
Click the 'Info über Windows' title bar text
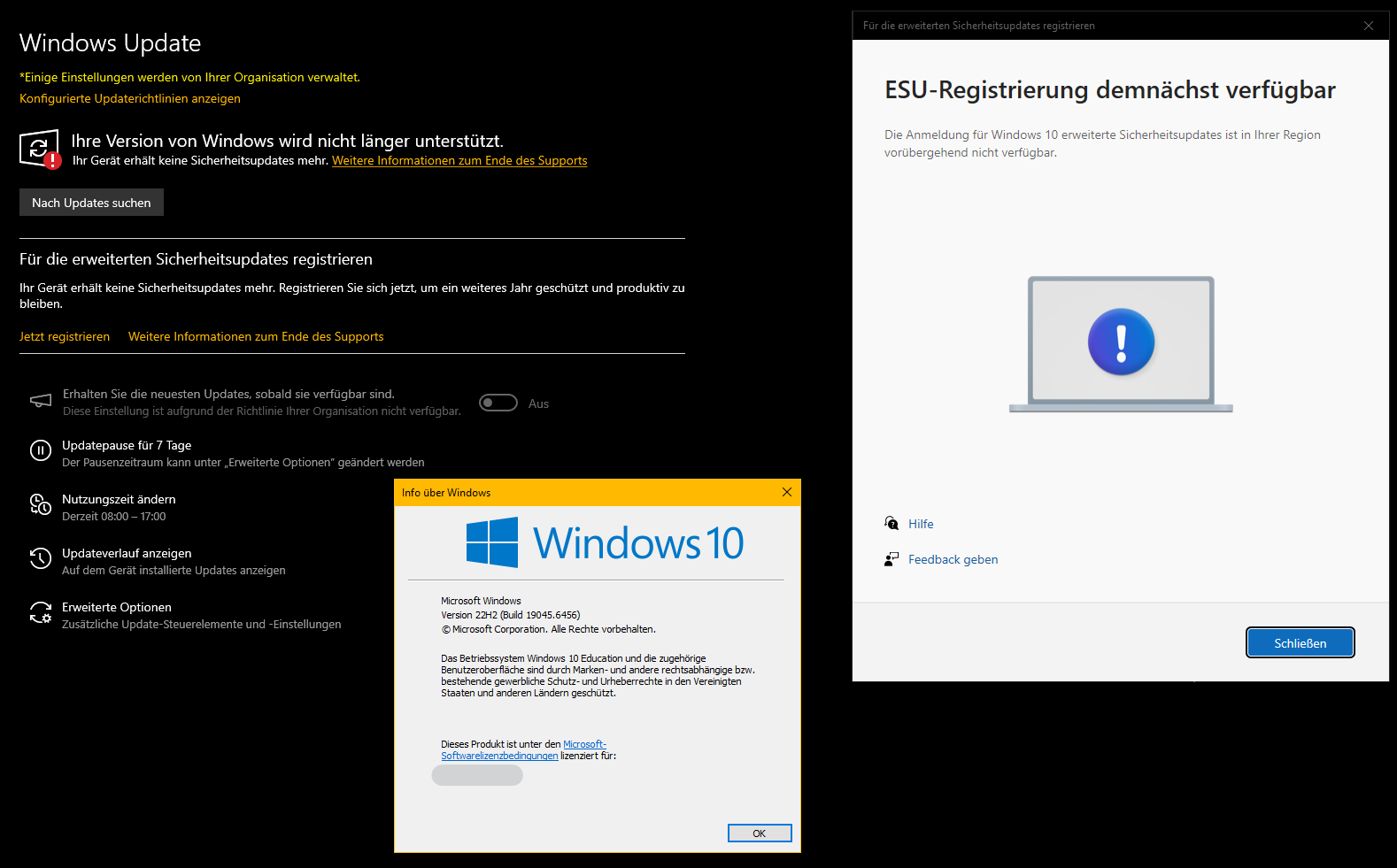(x=446, y=493)
